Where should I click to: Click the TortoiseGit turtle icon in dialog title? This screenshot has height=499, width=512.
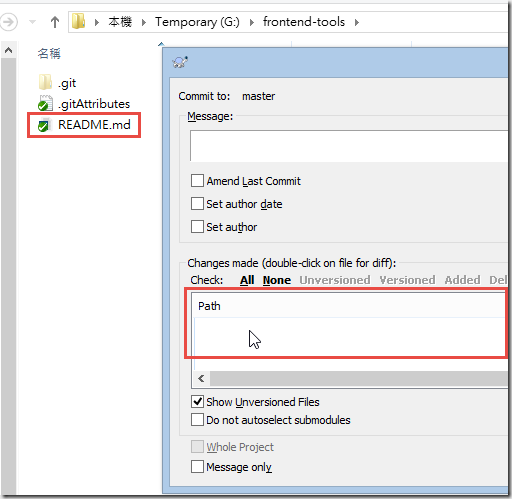click(180, 62)
